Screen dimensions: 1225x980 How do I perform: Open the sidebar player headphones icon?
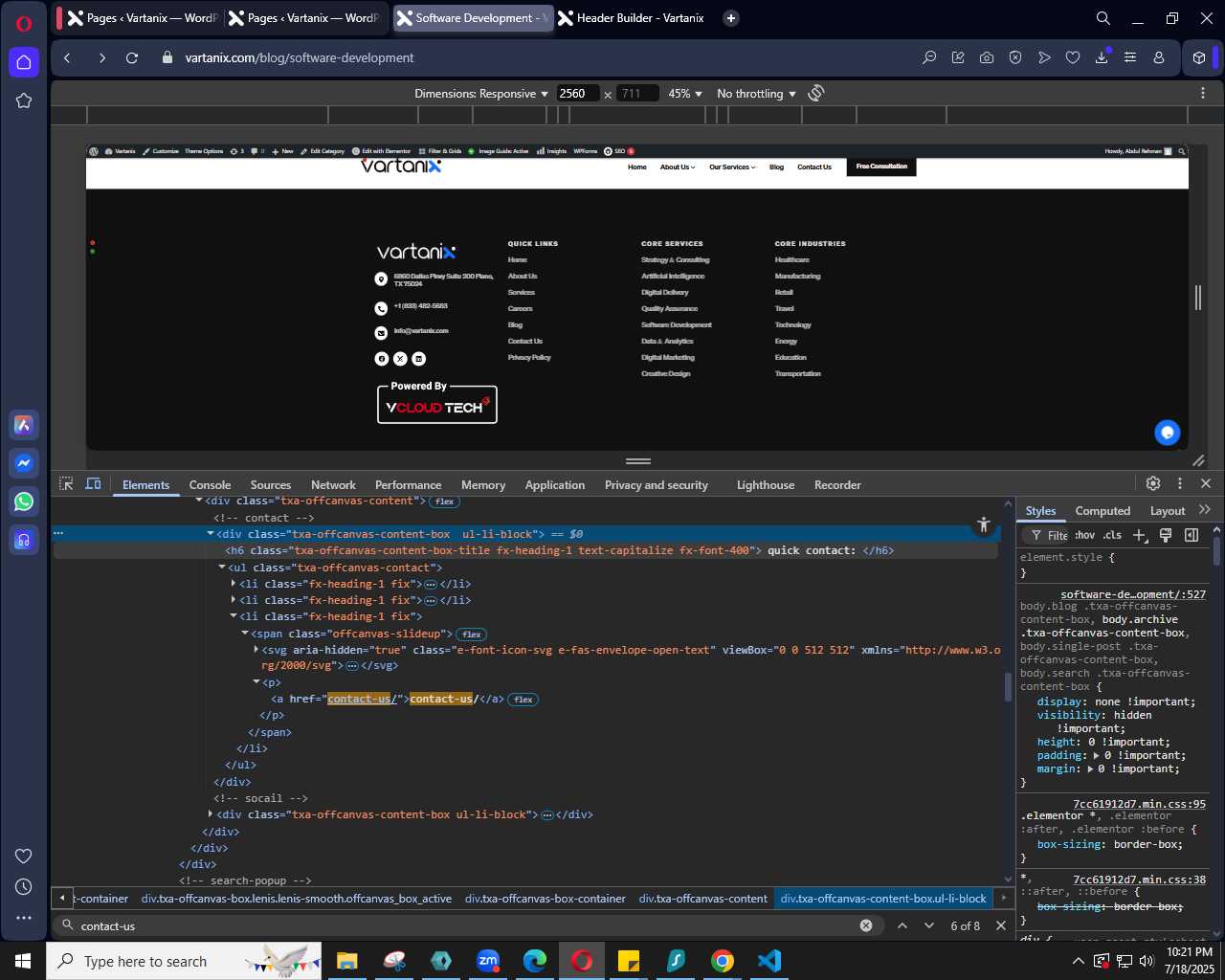(x=24, y=540)
